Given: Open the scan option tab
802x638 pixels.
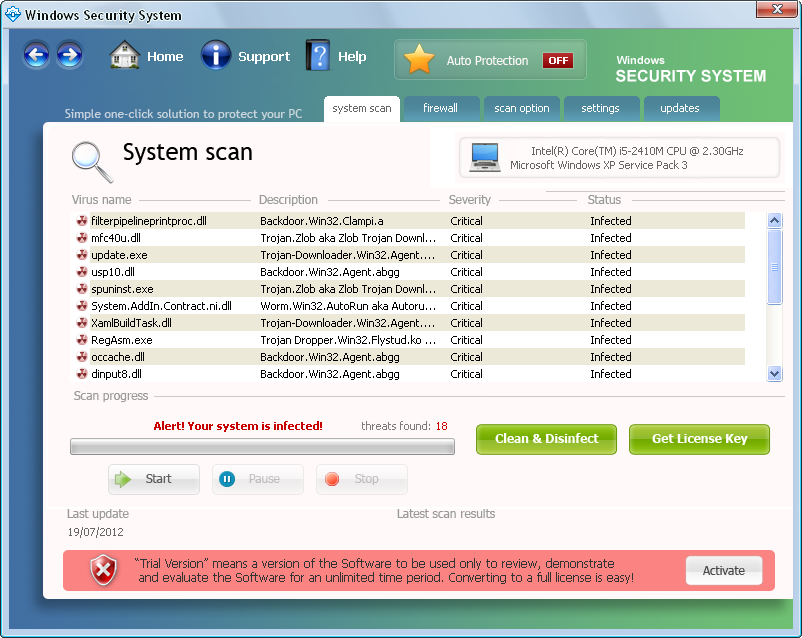Looking at the screenshot, I should point(521,108).
